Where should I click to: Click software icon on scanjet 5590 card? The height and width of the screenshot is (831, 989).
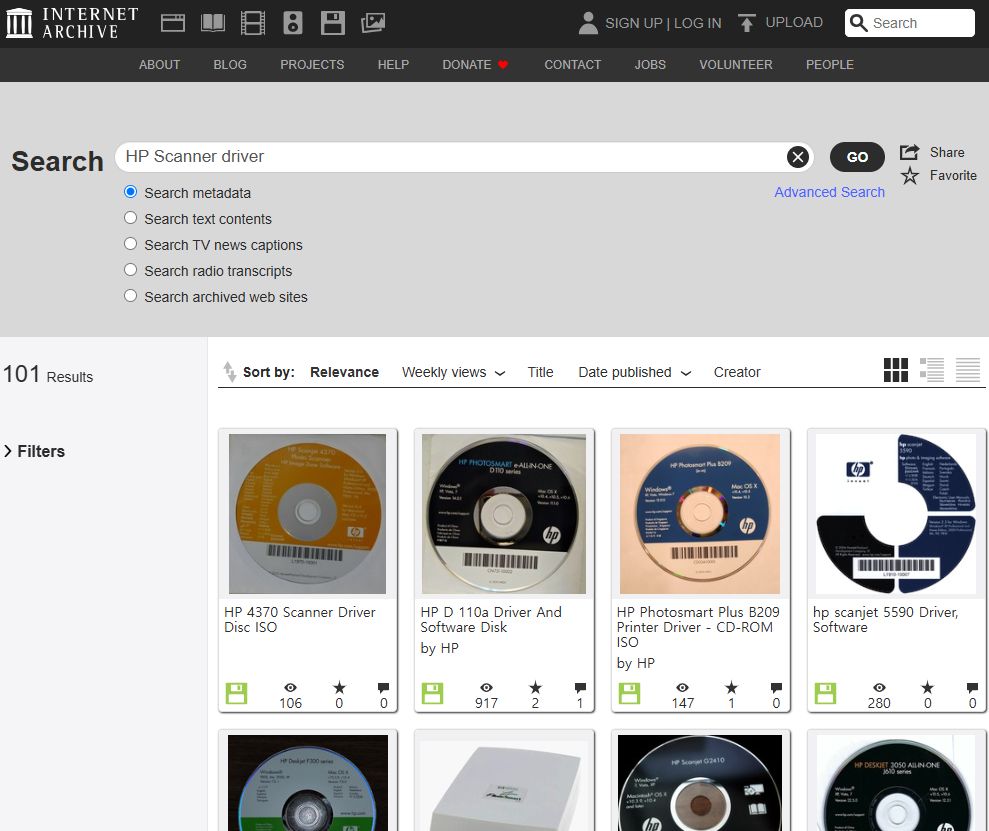(x=825, y=694)
